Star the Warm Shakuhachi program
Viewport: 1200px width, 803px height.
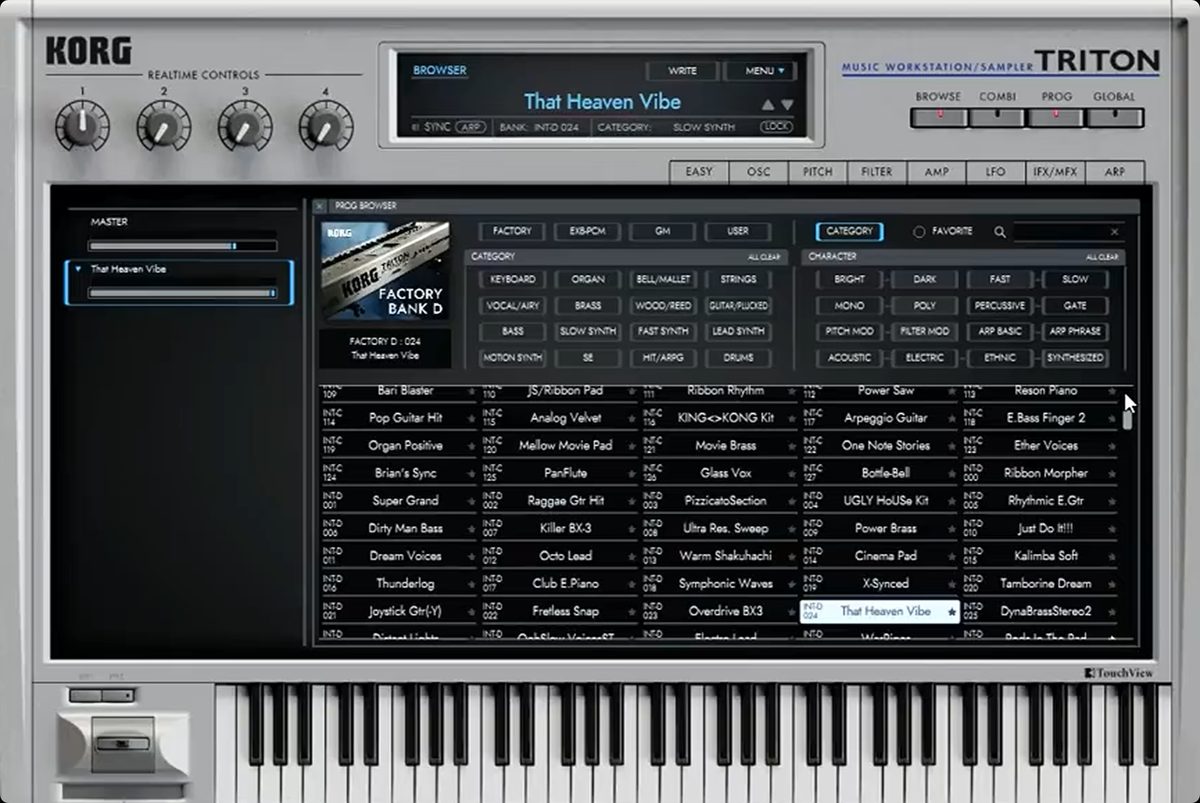pos(792,557)
